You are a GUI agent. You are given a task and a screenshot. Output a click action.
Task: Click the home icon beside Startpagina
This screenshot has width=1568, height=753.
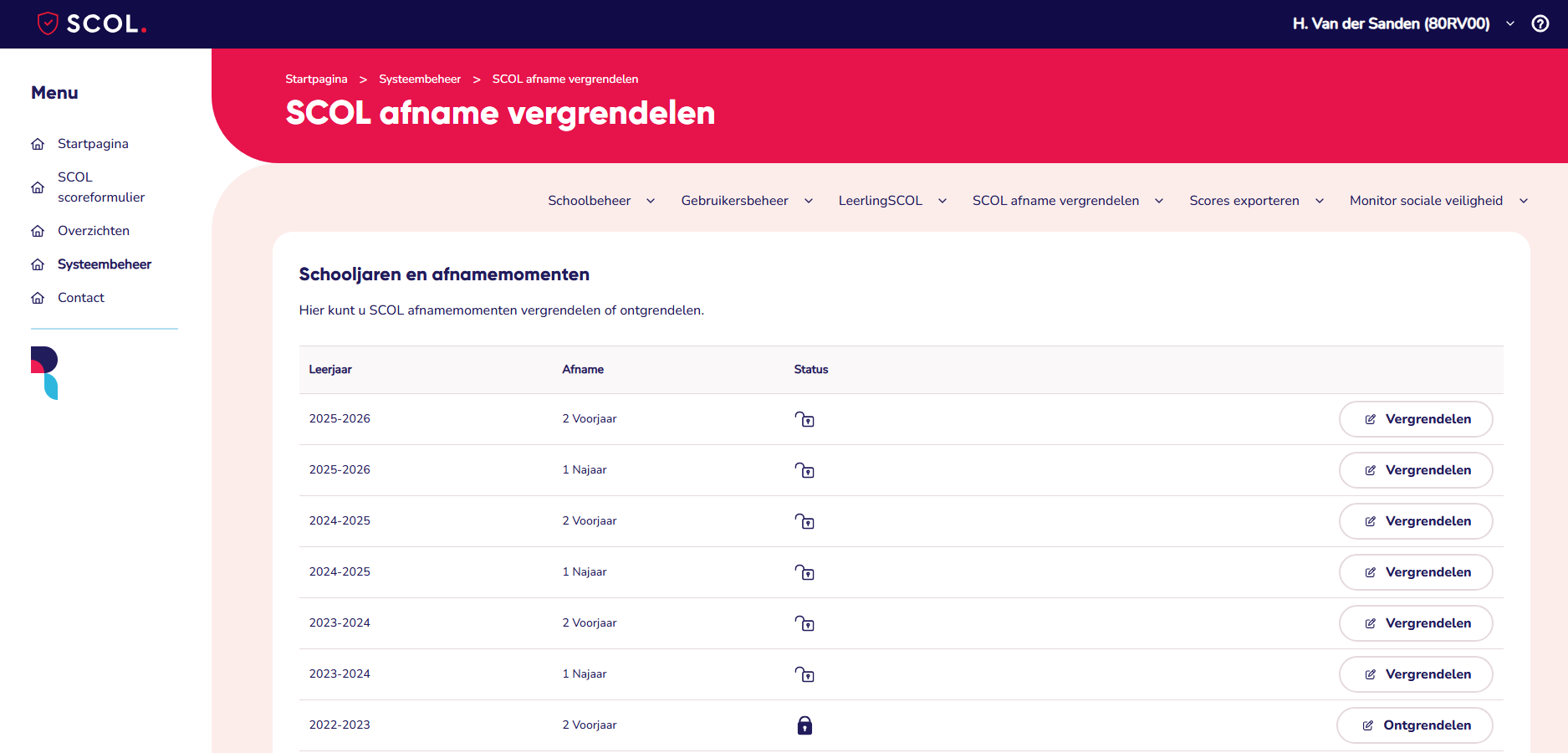(38, 144)
